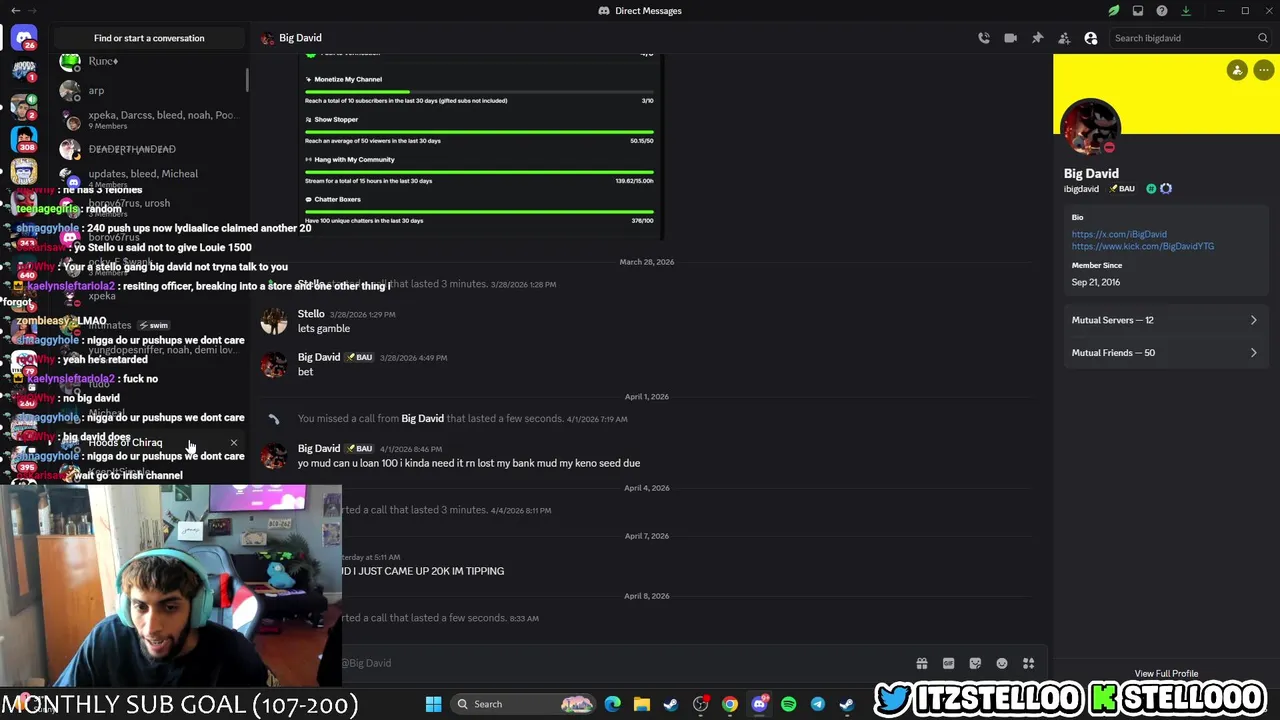Click View Full Profile
Image resolution: width=1280 pixels, height=720 pixels.
pos(1166,674)
